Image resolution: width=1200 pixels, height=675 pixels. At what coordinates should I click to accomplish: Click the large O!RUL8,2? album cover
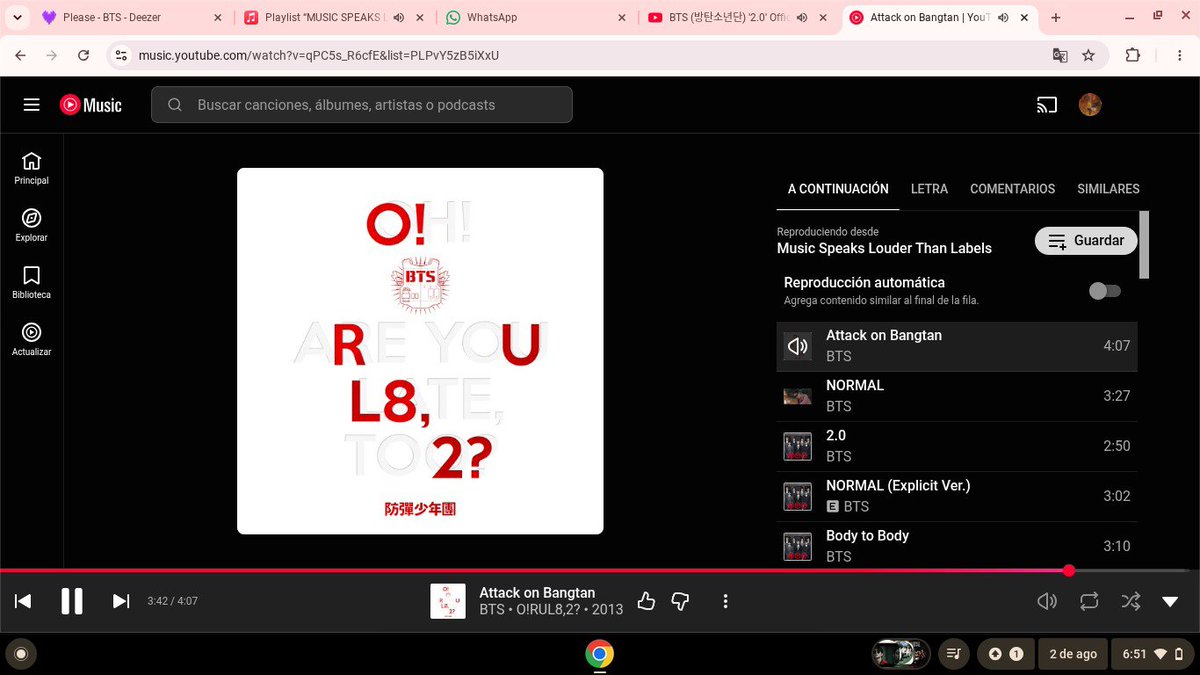pos(420,351)
